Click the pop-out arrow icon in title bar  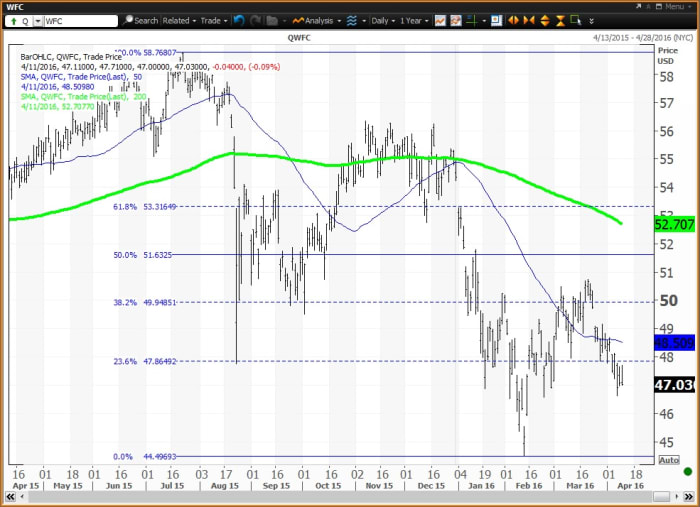tap(639, 7)
